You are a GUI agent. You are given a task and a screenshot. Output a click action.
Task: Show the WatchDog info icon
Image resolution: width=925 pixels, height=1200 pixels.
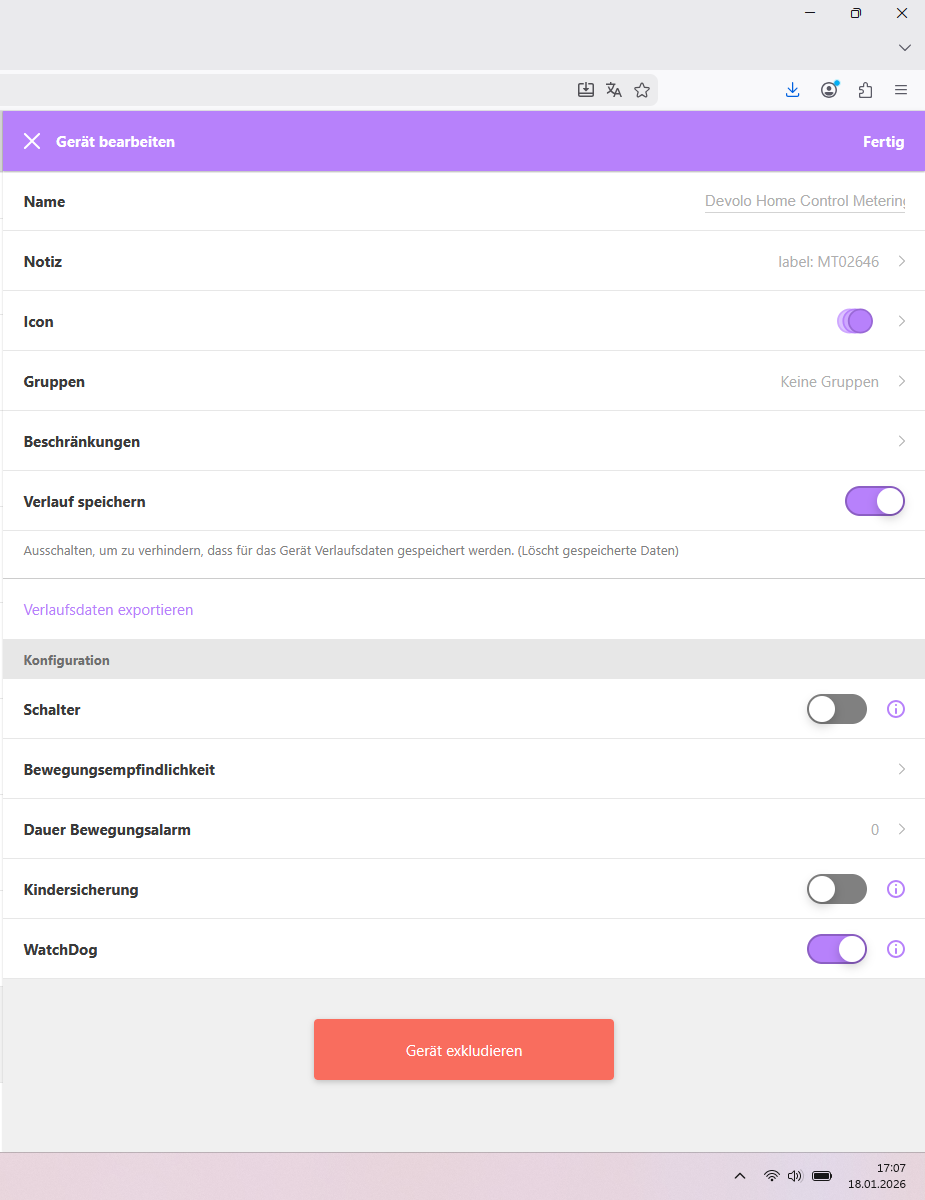pos(896,949)
